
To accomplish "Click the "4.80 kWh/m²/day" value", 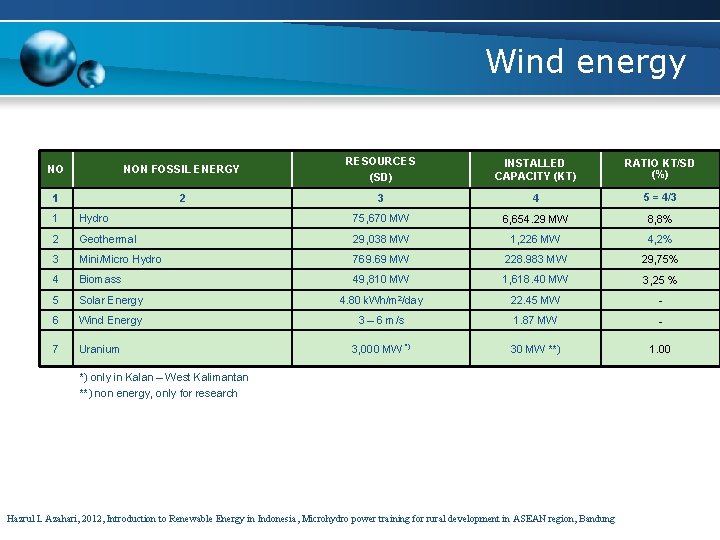I will click(x=381, y=300).
